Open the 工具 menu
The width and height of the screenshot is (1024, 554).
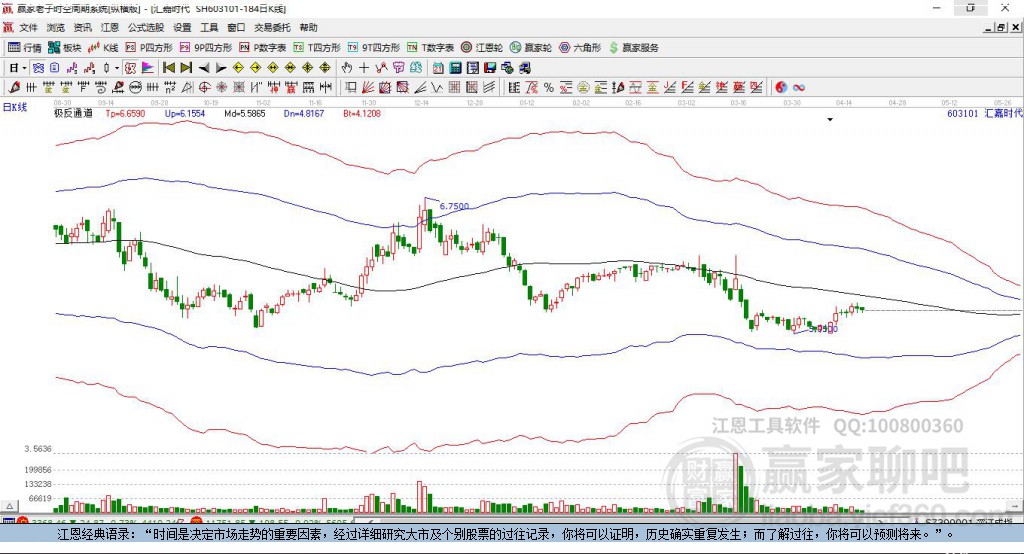209,27
